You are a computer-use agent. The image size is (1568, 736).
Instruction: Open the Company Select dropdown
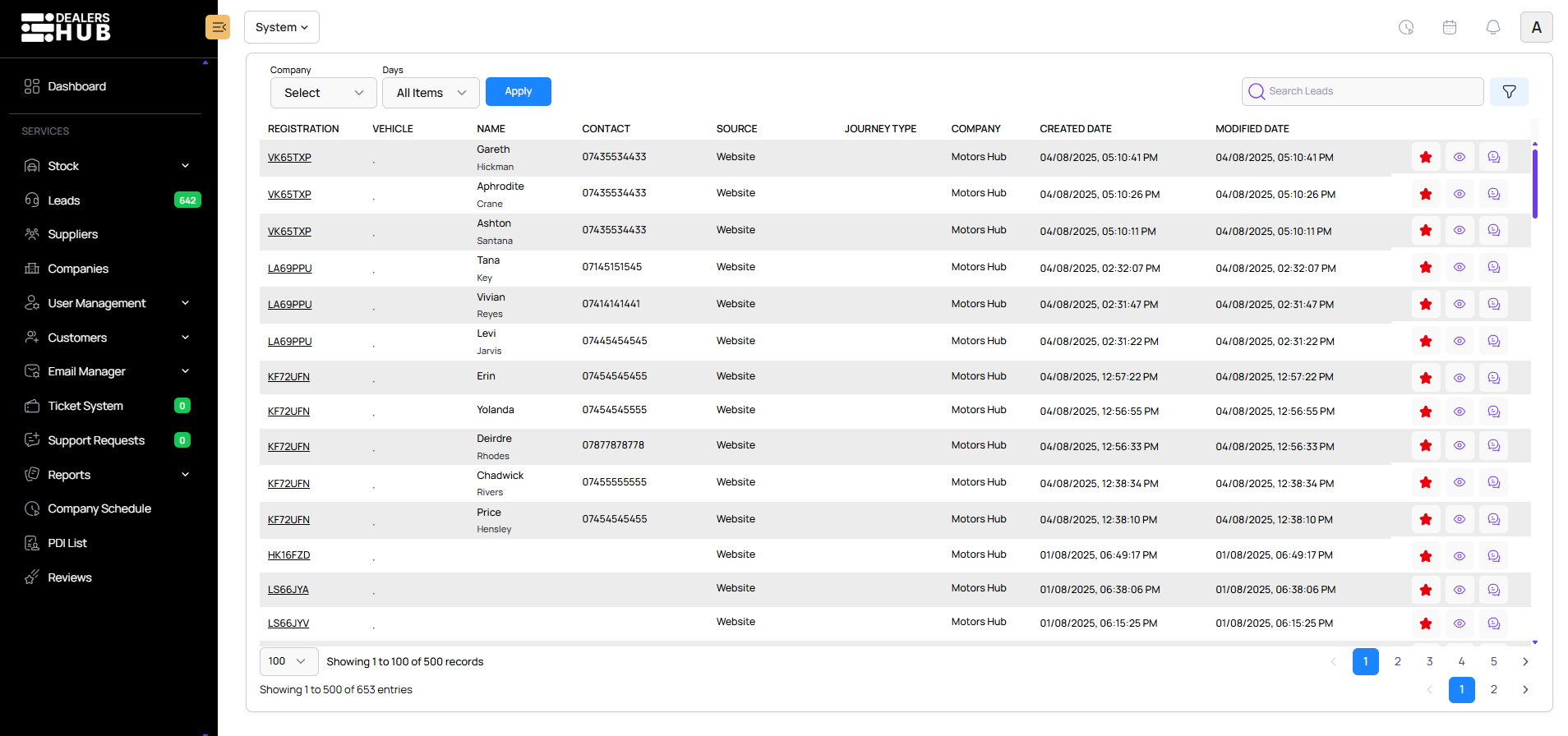pos(323,93)
